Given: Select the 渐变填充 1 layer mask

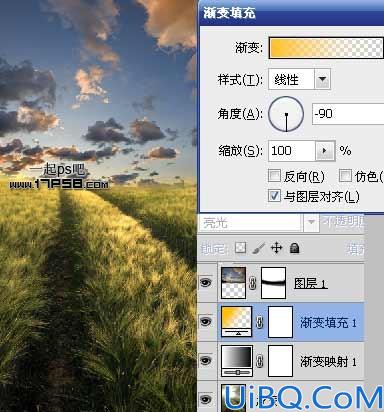Looking at the screenshot, I should coord(281,322).
